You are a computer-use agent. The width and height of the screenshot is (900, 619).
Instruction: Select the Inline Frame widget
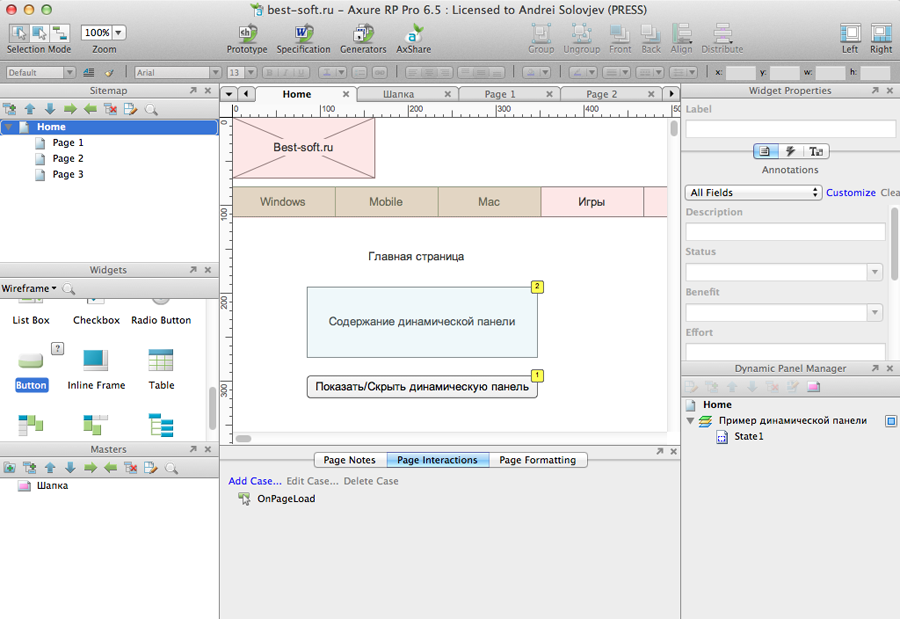[x=96, y=361]
